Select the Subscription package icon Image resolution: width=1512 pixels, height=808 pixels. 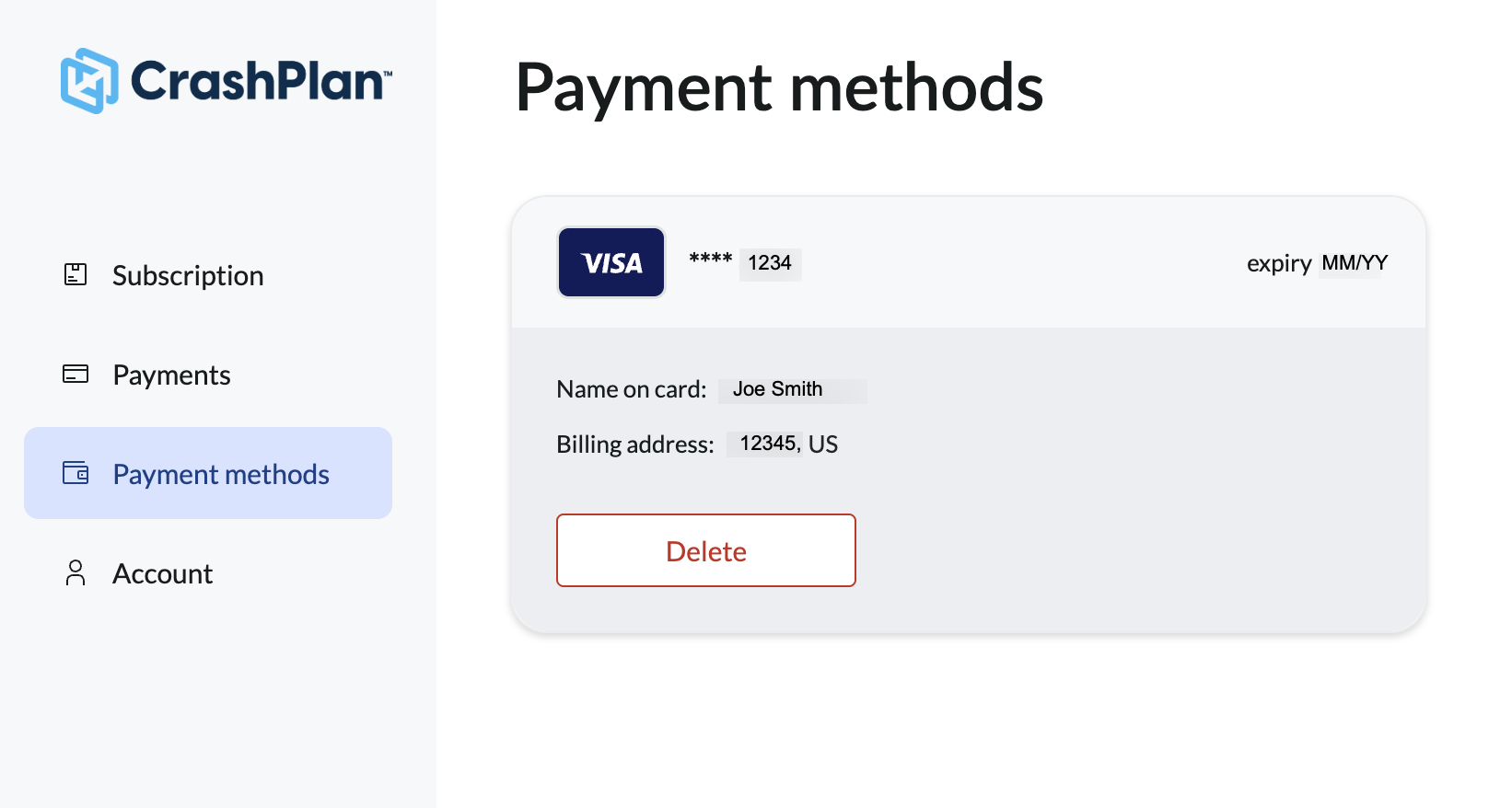tap(75, 274)
